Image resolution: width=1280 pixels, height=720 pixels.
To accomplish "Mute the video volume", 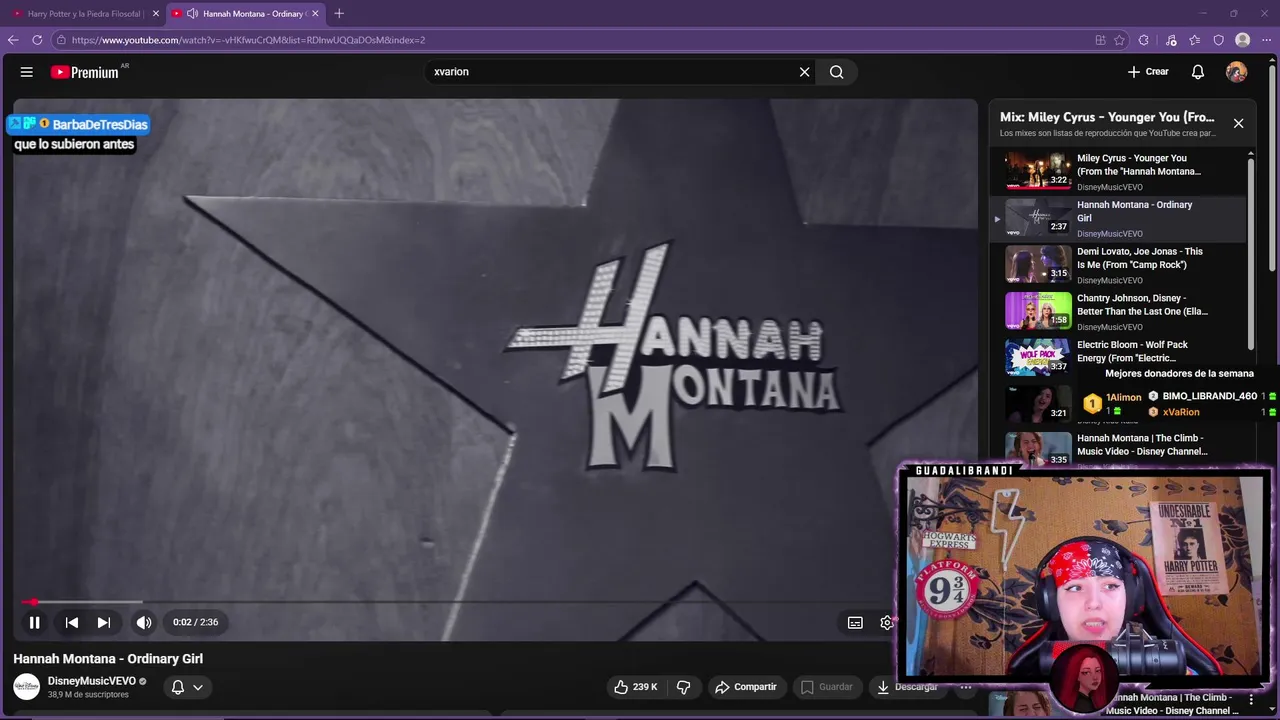I will (x=144, y=622).
